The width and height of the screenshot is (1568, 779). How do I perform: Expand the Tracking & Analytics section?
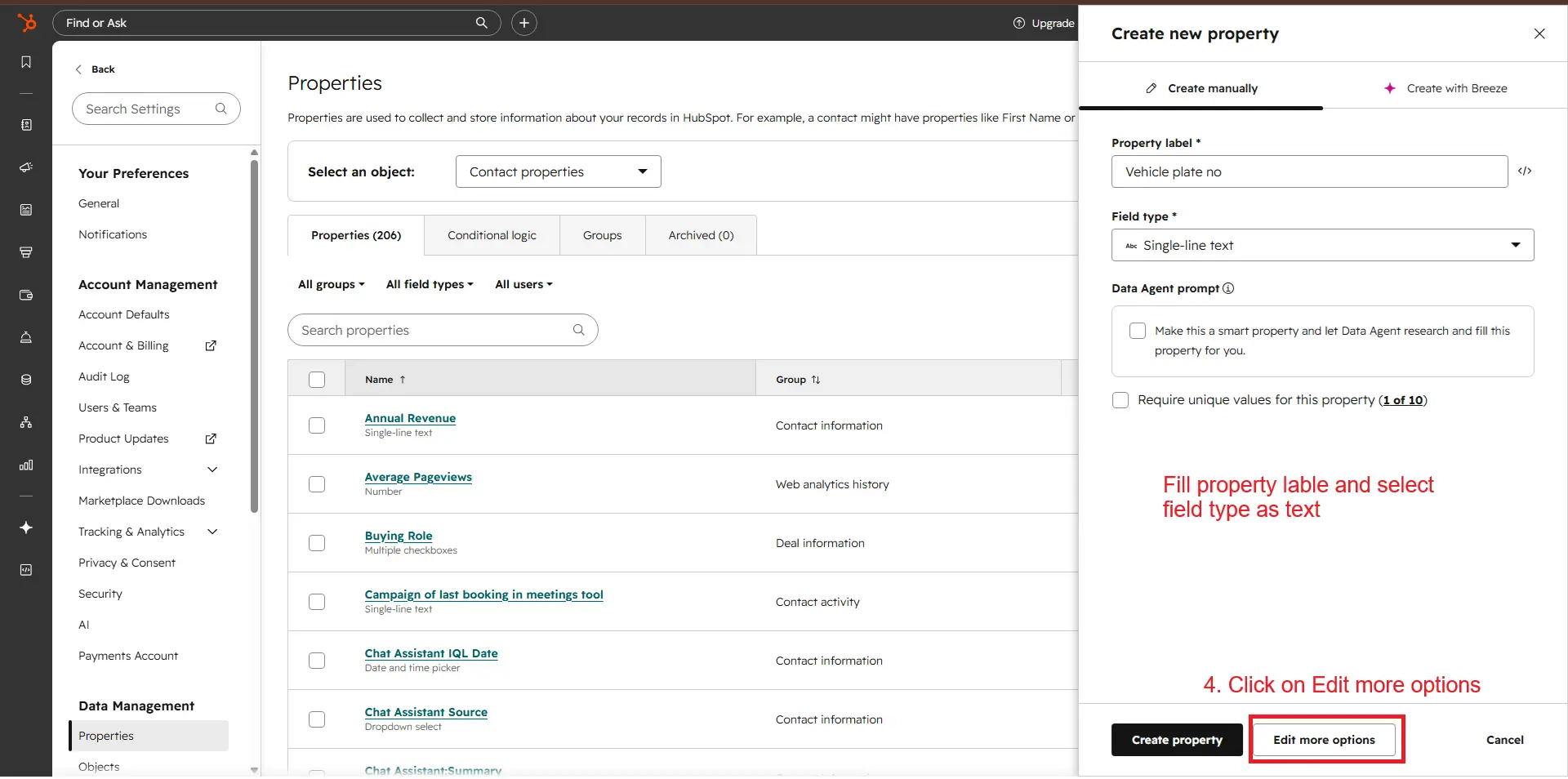212,532
